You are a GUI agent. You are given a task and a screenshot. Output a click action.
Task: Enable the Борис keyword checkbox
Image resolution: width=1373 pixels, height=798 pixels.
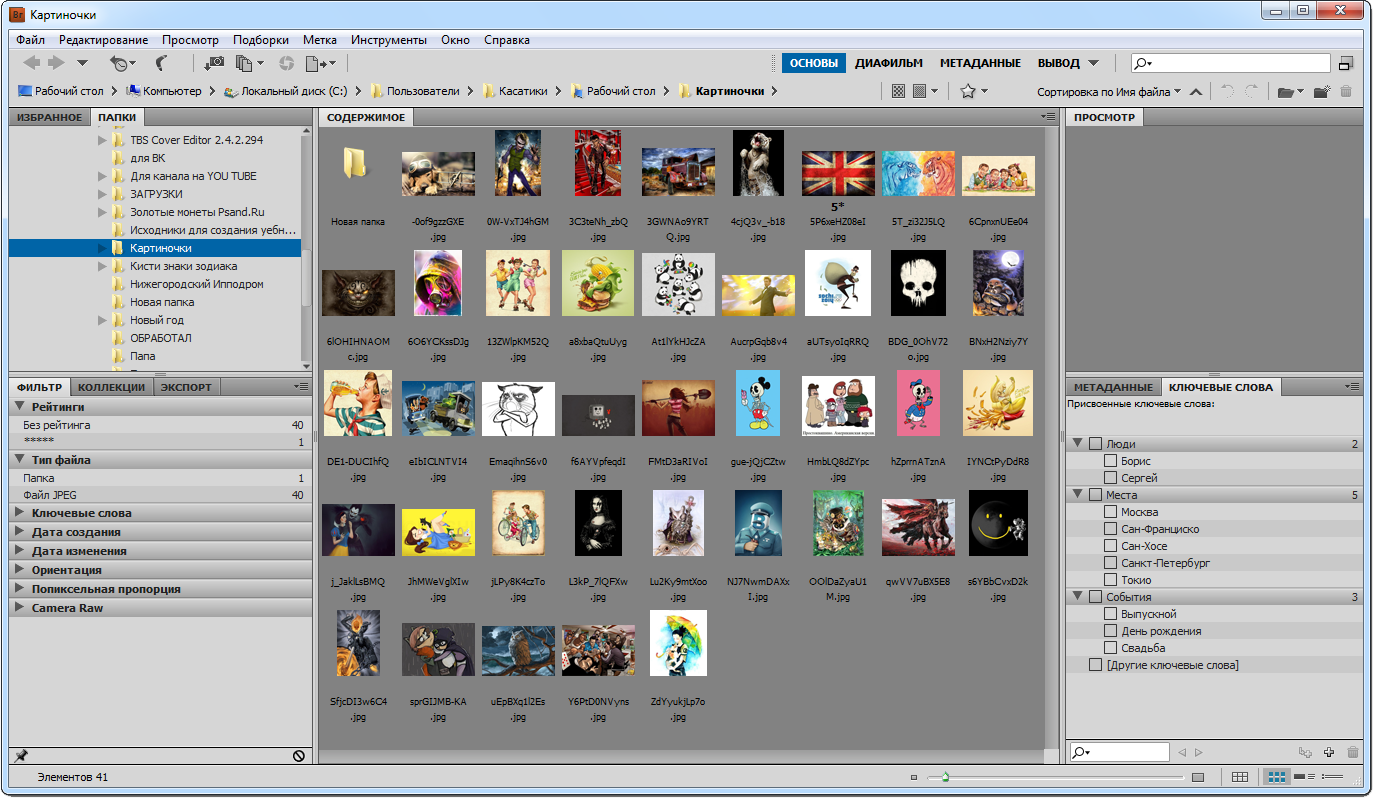point(1110,461)
